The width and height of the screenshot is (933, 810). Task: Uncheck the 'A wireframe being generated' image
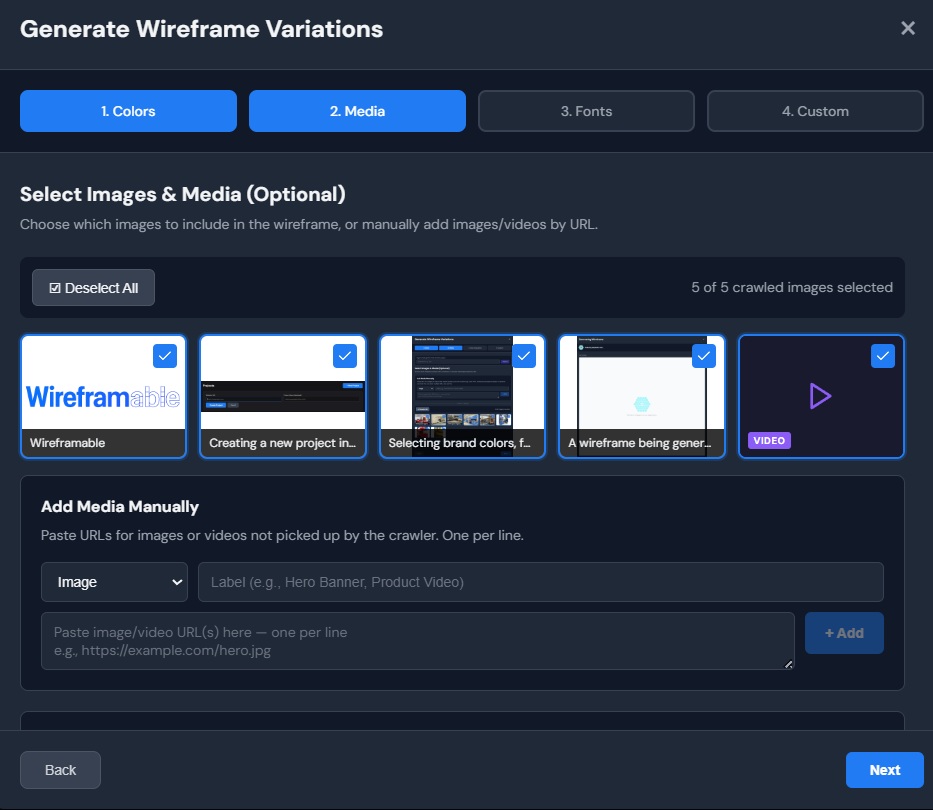click(x=703, y=356)
